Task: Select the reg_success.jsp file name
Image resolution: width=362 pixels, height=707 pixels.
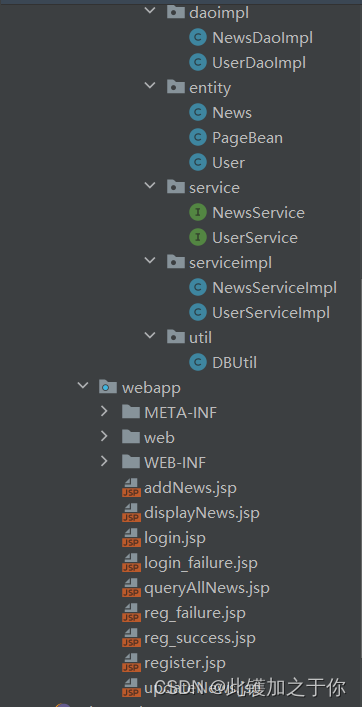Action: point(200,638)
